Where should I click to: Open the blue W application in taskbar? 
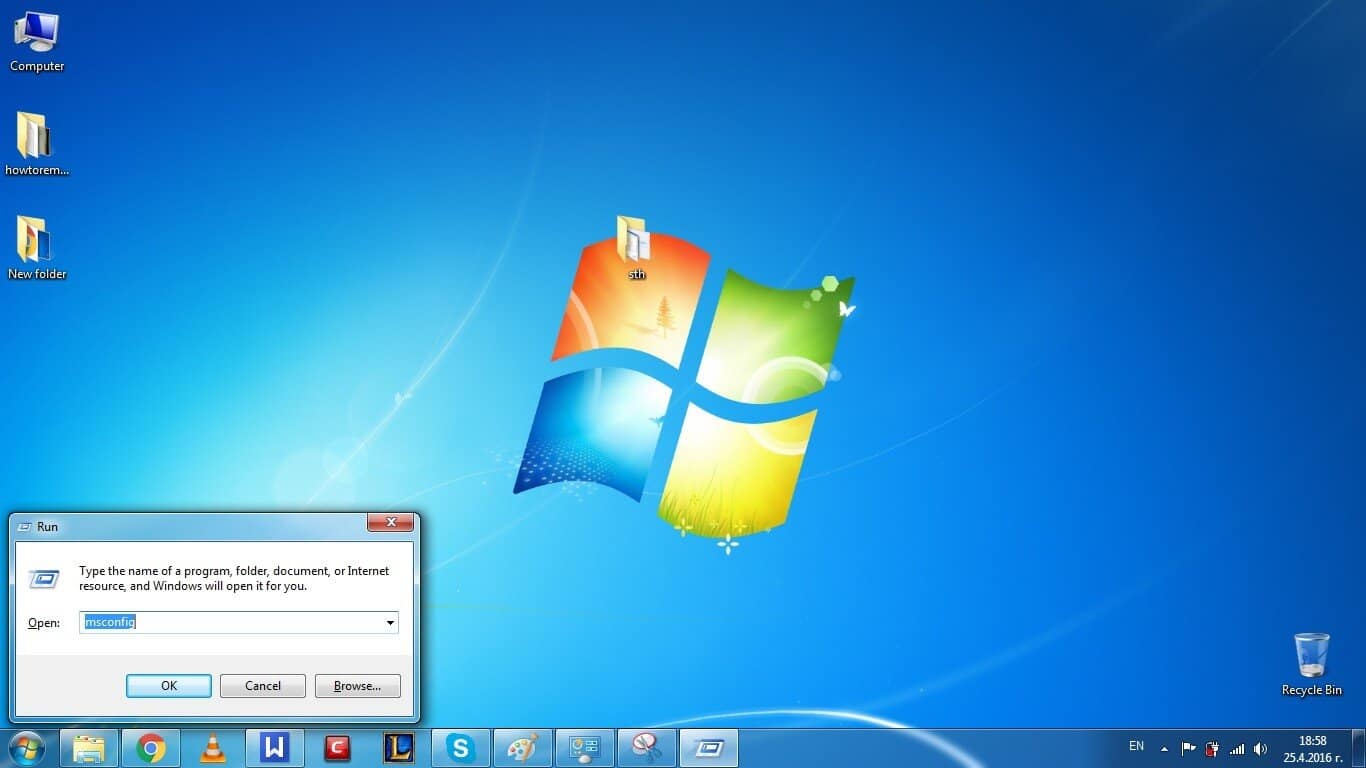click(x=274, y=748)
